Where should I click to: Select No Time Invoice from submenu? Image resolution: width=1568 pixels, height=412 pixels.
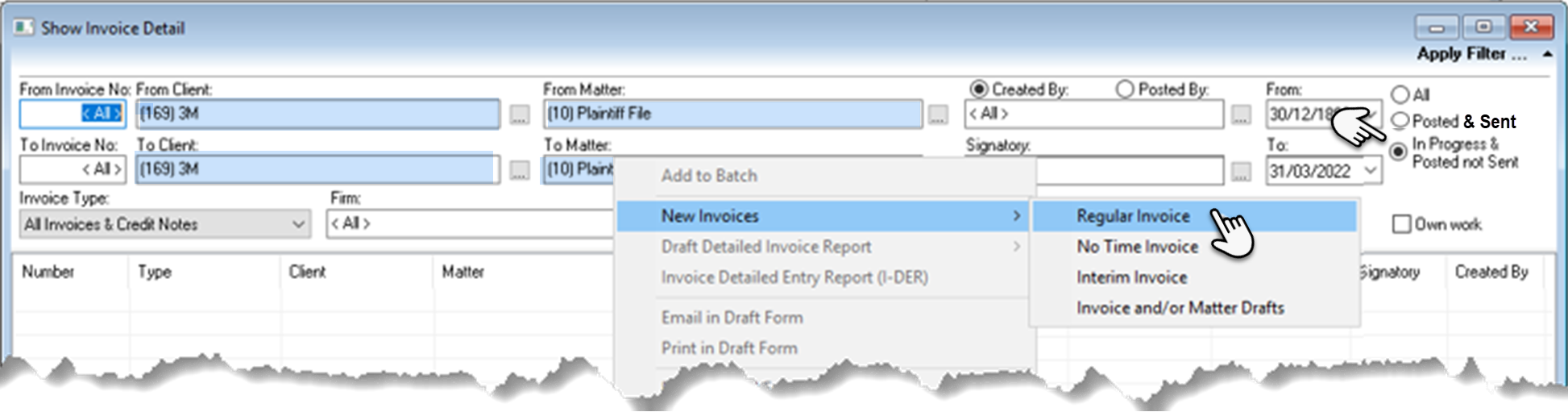tap(1194, 247)
